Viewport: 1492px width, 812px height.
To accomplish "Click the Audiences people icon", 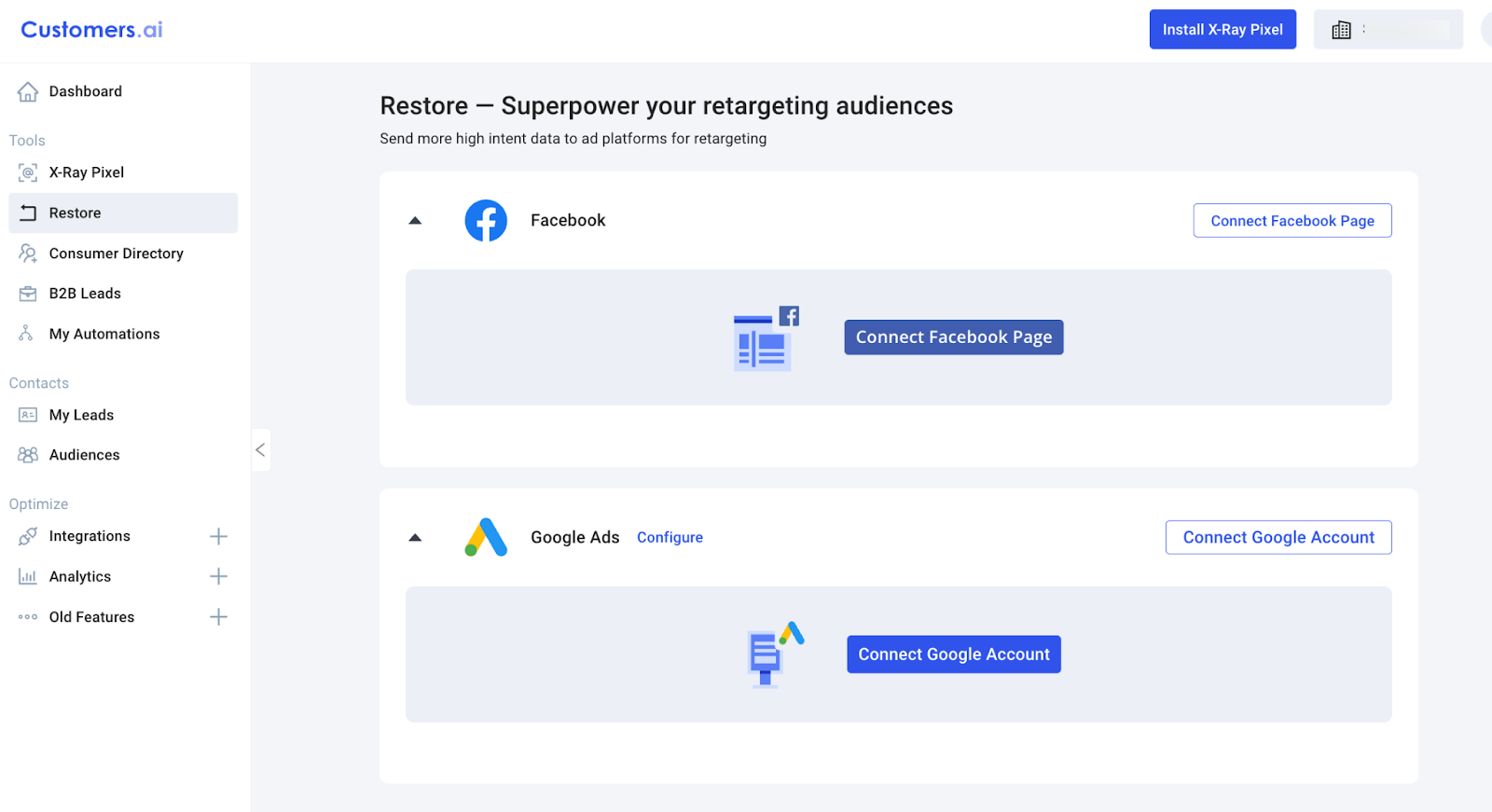I will (28, 455).
